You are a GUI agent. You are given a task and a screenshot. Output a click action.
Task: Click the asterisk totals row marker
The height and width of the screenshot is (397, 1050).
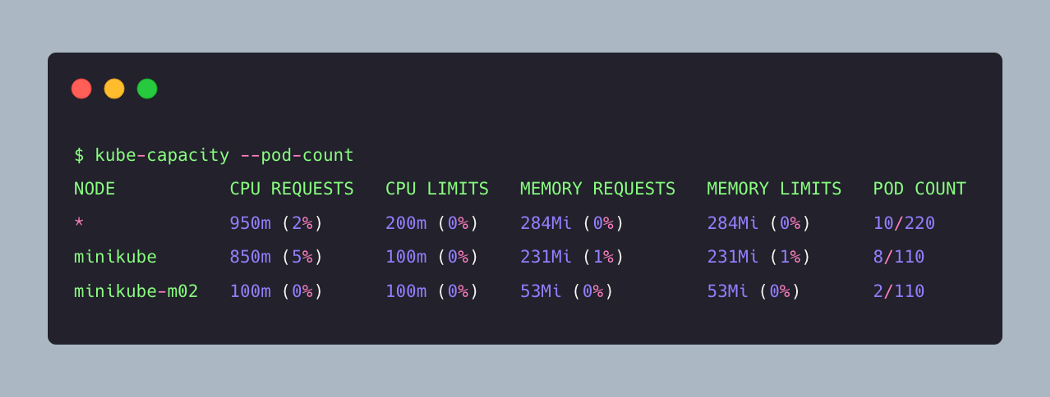click(79, 222)
